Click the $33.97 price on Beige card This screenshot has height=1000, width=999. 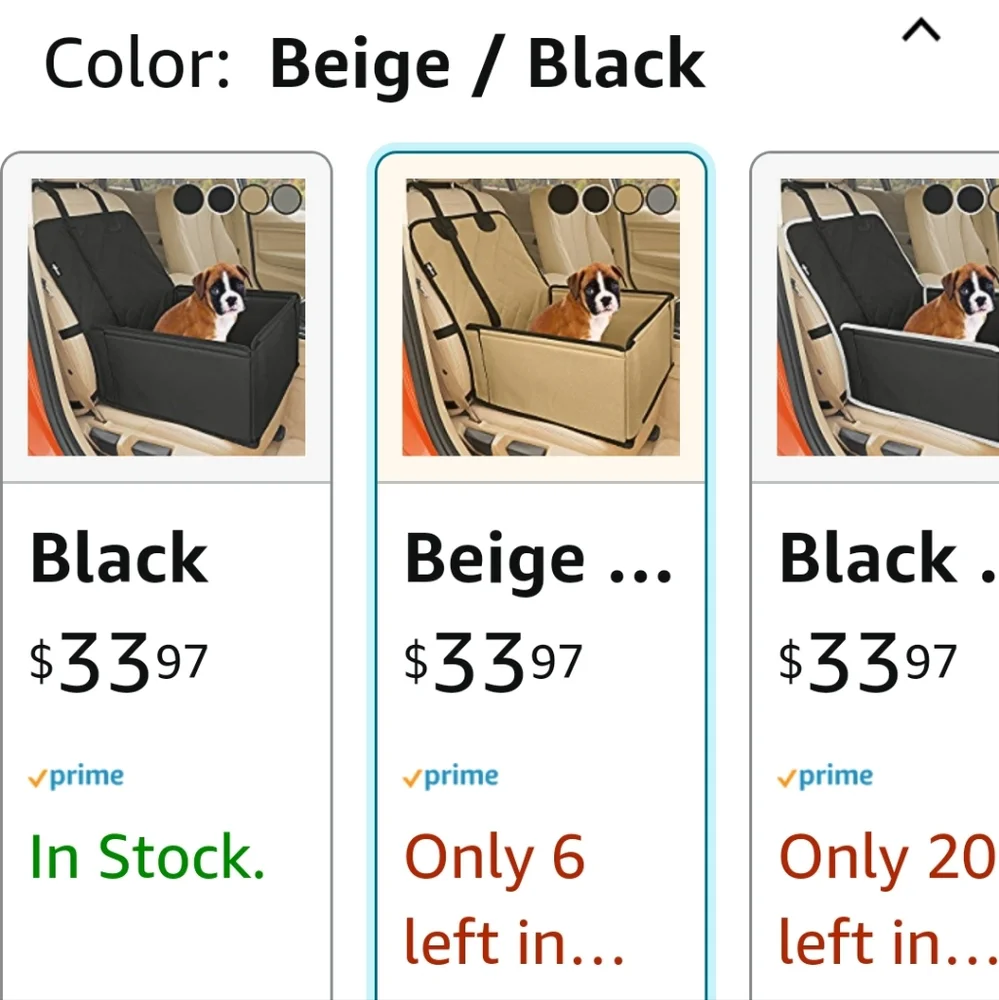pyautogui.click(x=493, y=662)
